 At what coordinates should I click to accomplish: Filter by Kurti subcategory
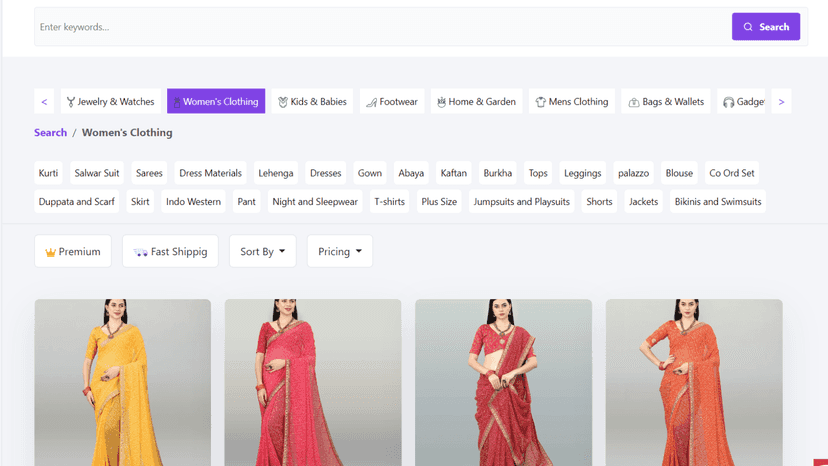click(48, 173)
